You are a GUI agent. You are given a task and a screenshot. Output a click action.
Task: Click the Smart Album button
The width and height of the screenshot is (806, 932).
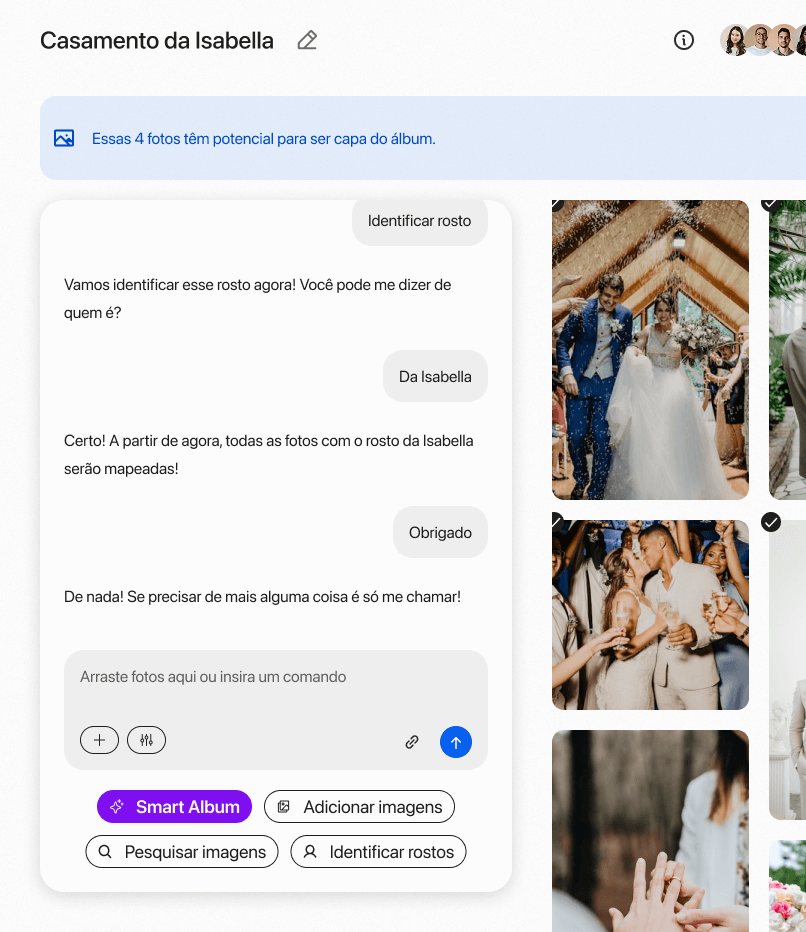coord(175,807)
